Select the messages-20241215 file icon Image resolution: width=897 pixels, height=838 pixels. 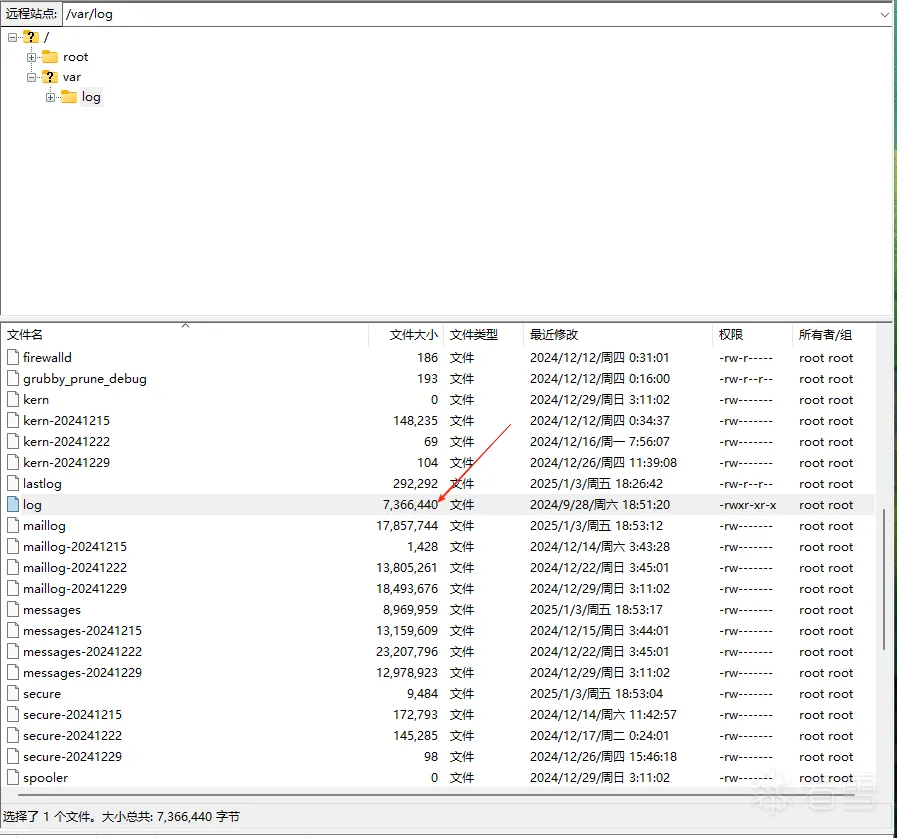(13, 630)
